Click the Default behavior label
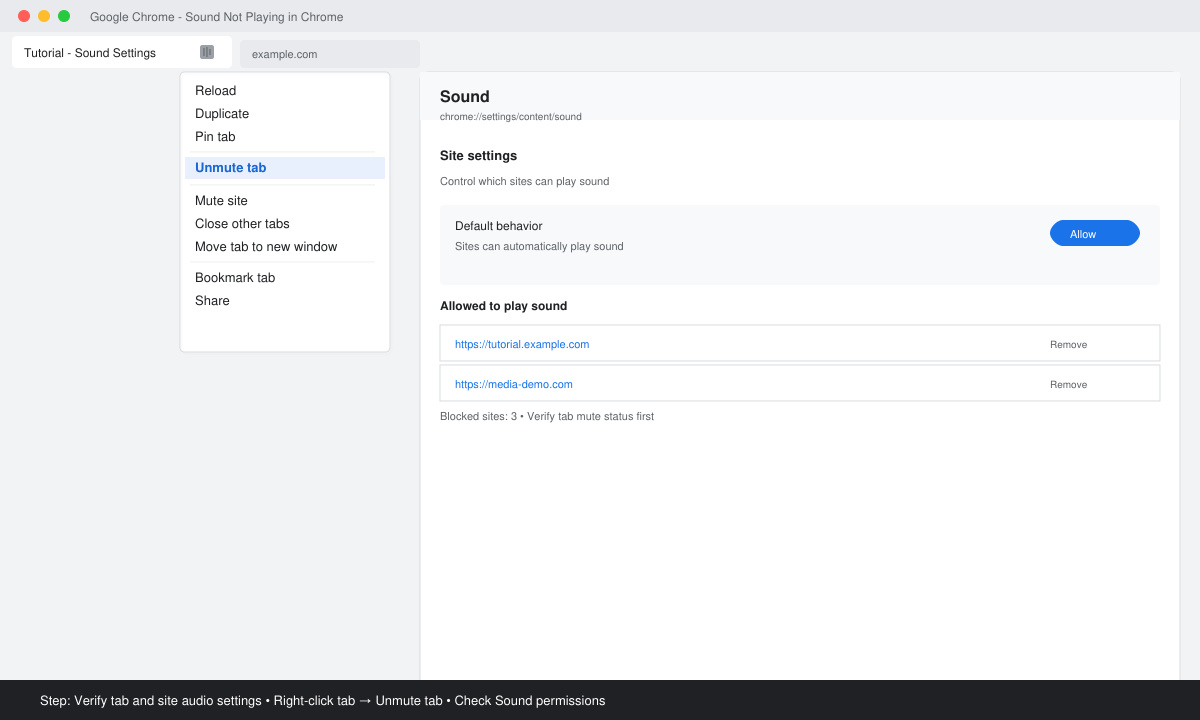 499,226
